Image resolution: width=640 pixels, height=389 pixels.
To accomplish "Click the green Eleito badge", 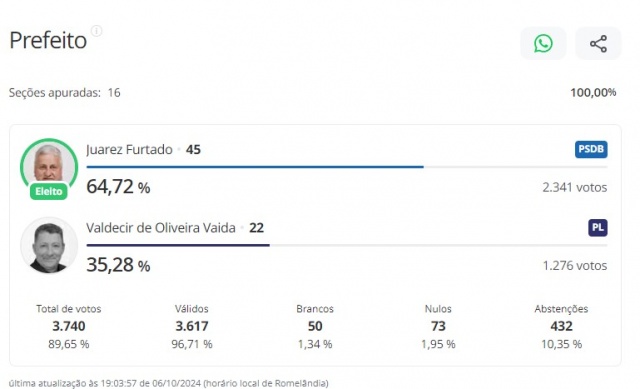I will (49, 191).
